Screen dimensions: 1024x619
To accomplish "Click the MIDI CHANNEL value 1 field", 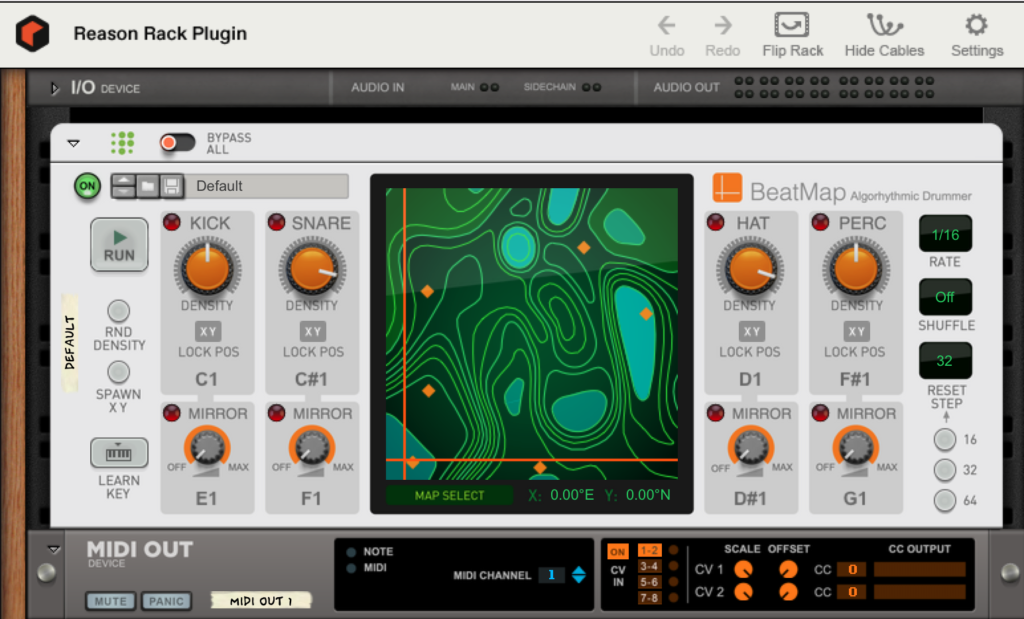I will tap(552, 575).
